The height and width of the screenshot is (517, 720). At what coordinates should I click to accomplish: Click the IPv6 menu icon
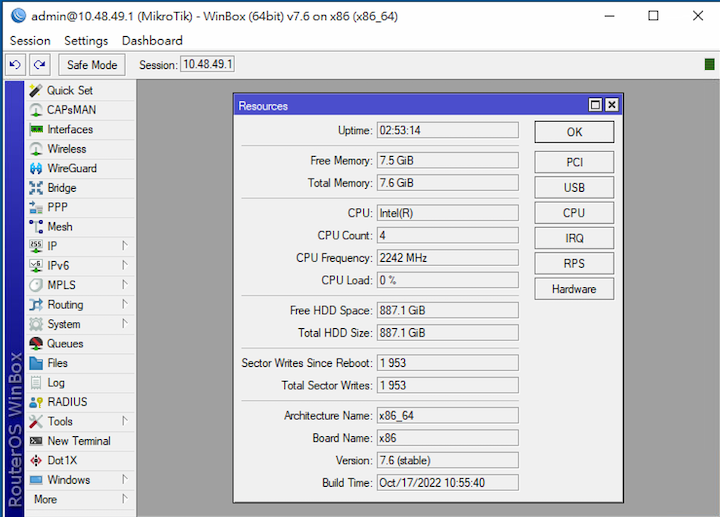[x=36, y=266]
